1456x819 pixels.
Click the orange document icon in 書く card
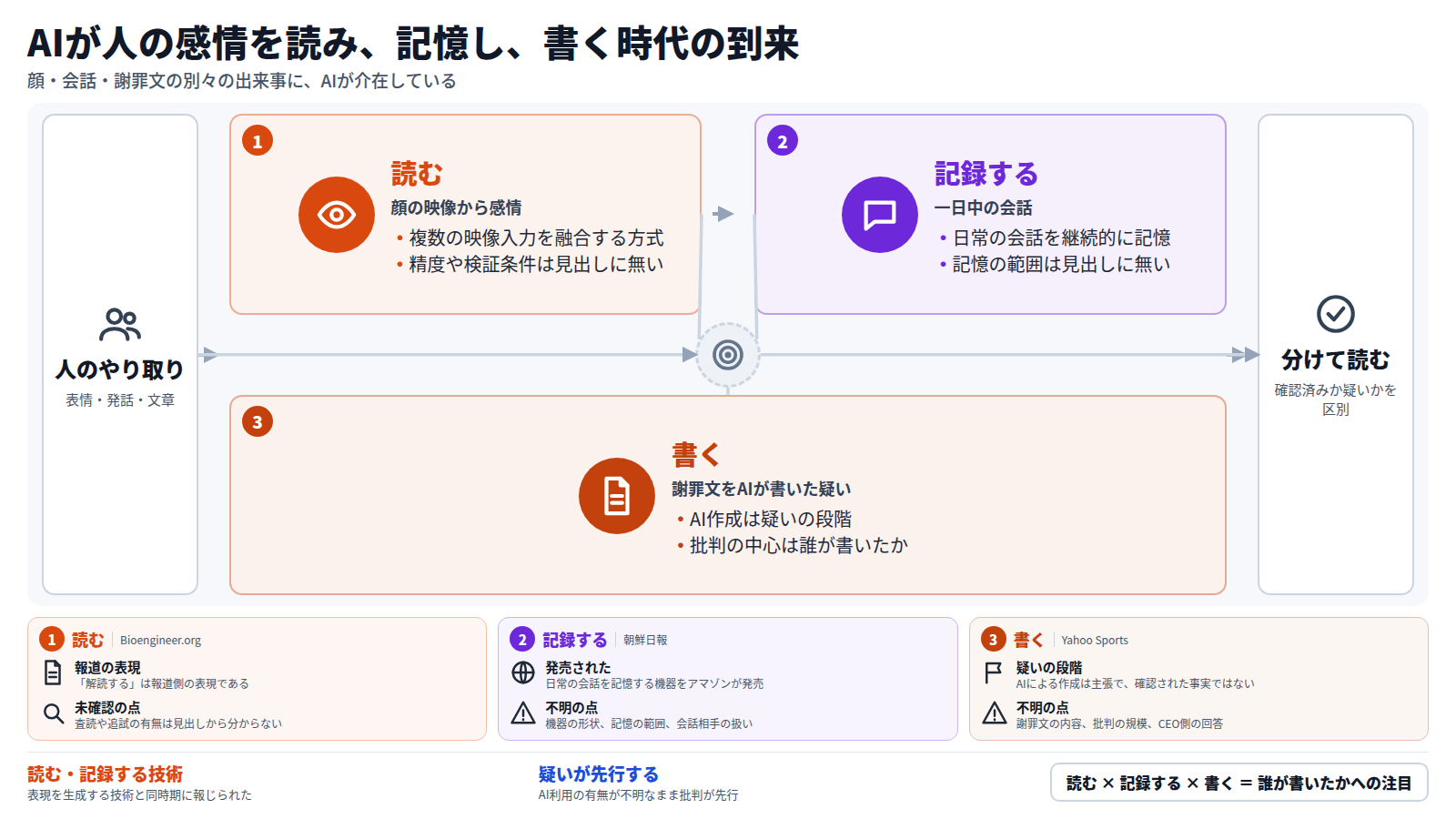click(617, 496)
